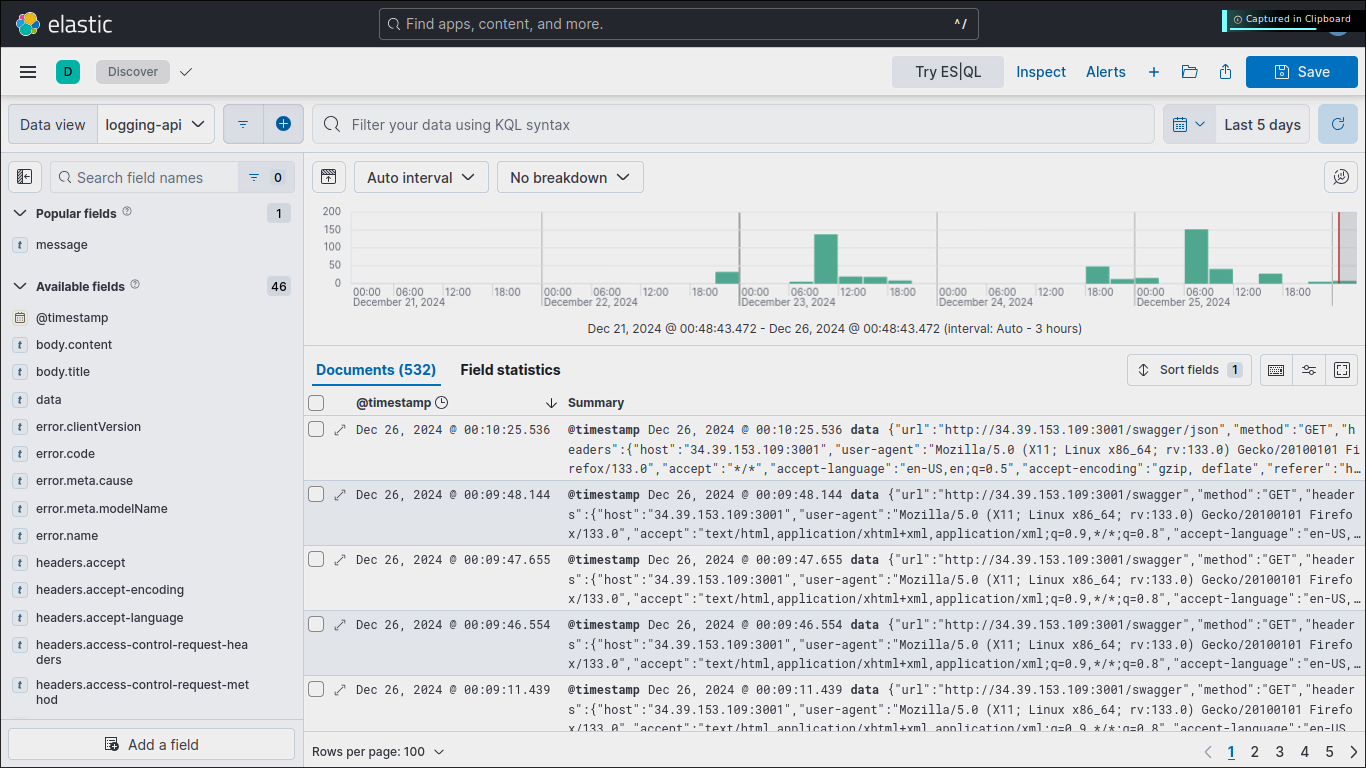The image size is (1366, 768).
Task: Click the share icon in toolbar
Action: tap(1225, 72)
